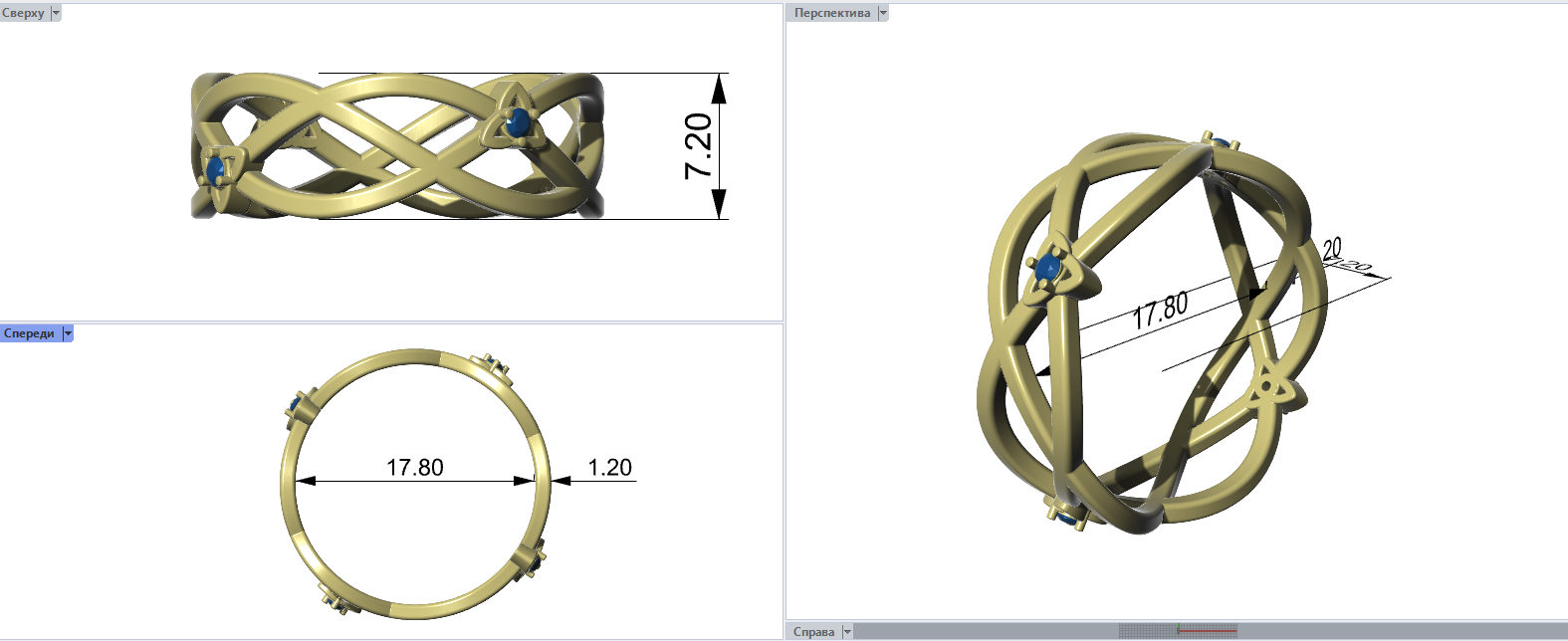This screenshot has height=641, width=1568.
Task: Select the 7.20 width dimension text
Action: 699,146
